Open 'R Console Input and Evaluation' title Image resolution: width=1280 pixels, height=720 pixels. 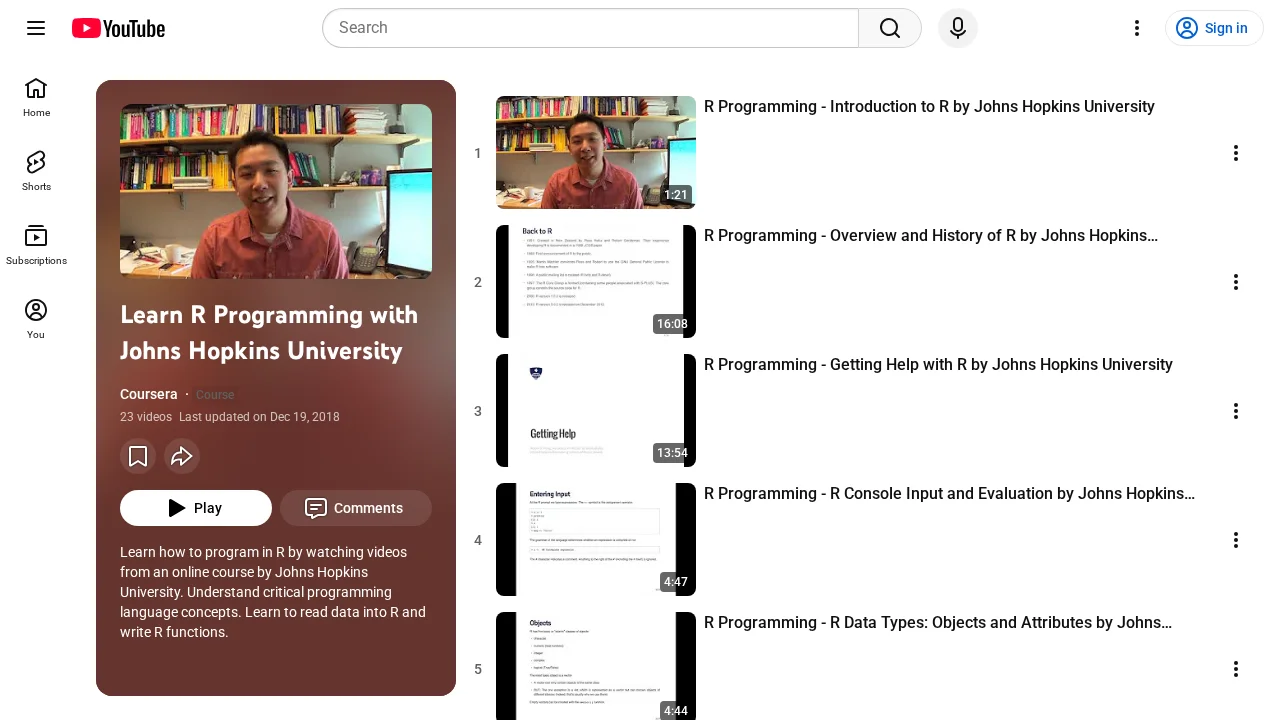(949, 494)
